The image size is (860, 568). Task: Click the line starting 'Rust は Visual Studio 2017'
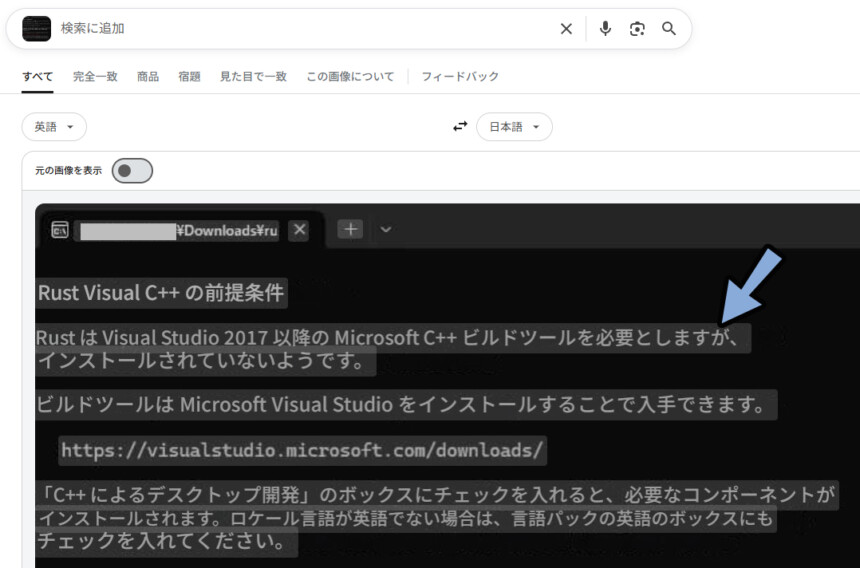click(x=393, y=337)
